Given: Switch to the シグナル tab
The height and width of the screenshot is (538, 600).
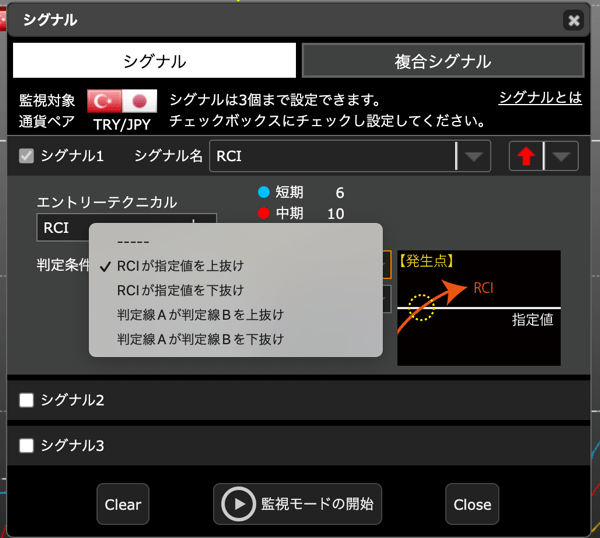Looking at the screenshot, I should pyautogui.click(x=154, y=60).
